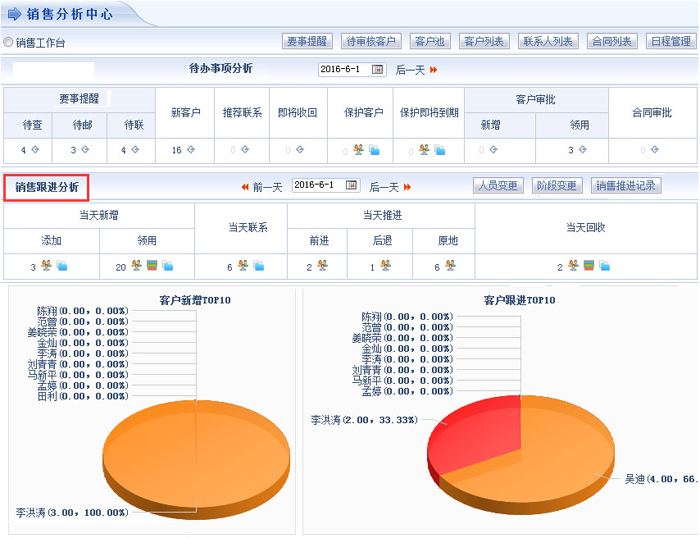Open the 人员变更 button
This screenshot has height=538, width=700.
click(497, 186)
